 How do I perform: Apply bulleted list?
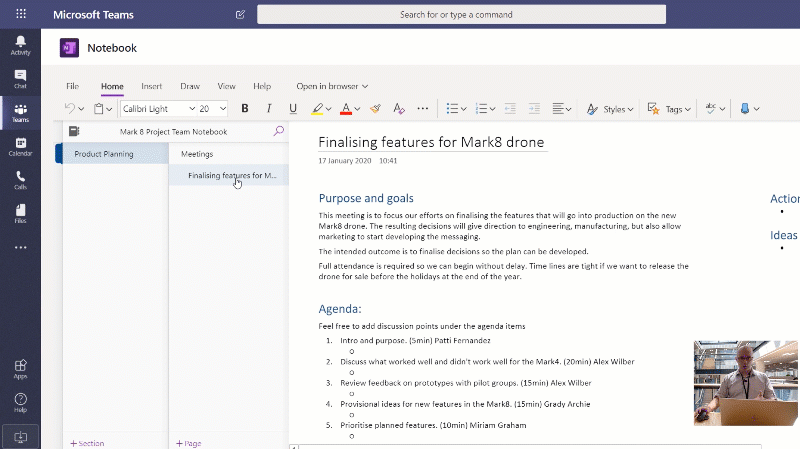tap(452, 108)
